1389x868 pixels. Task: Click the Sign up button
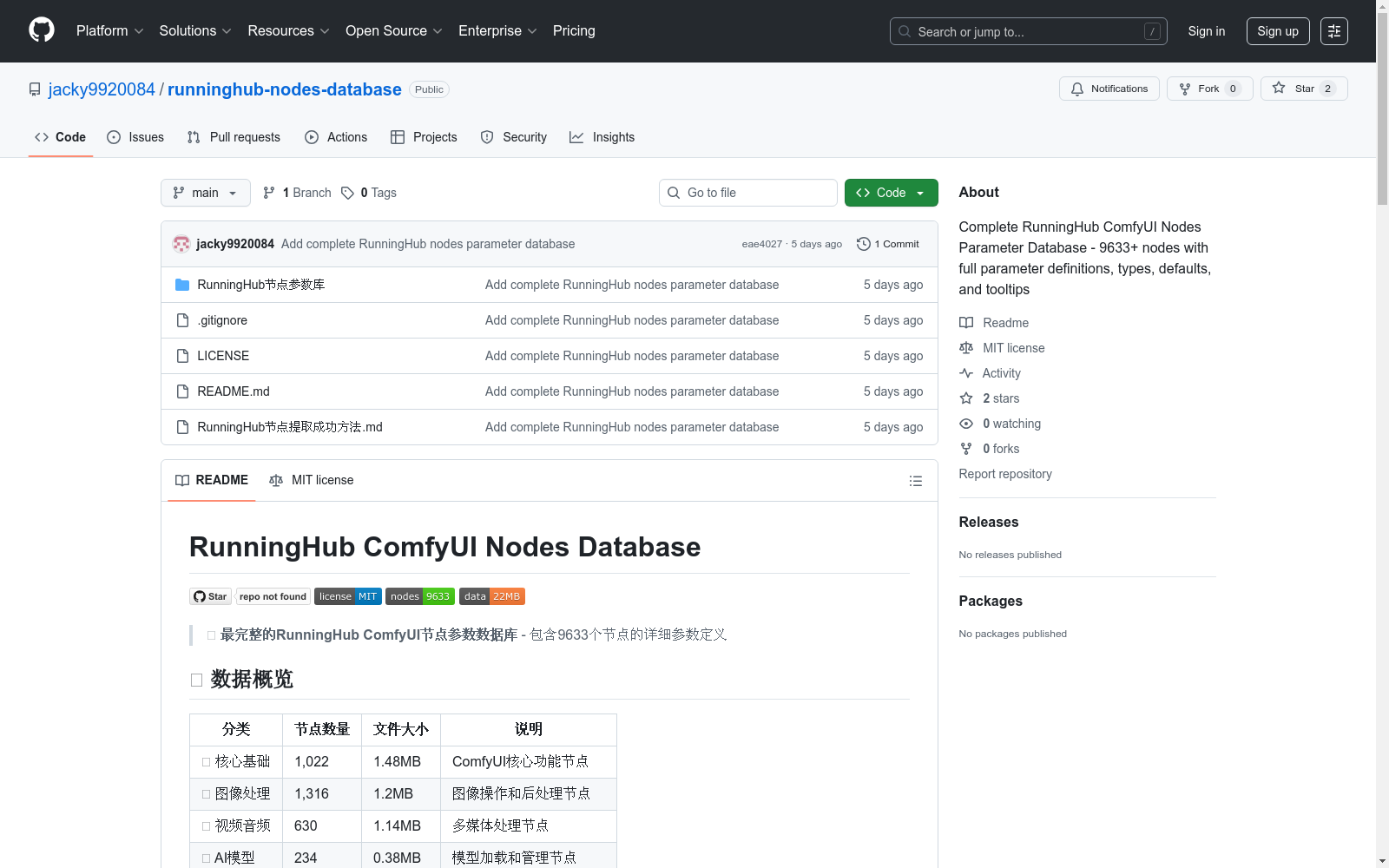pos(1278,31)
